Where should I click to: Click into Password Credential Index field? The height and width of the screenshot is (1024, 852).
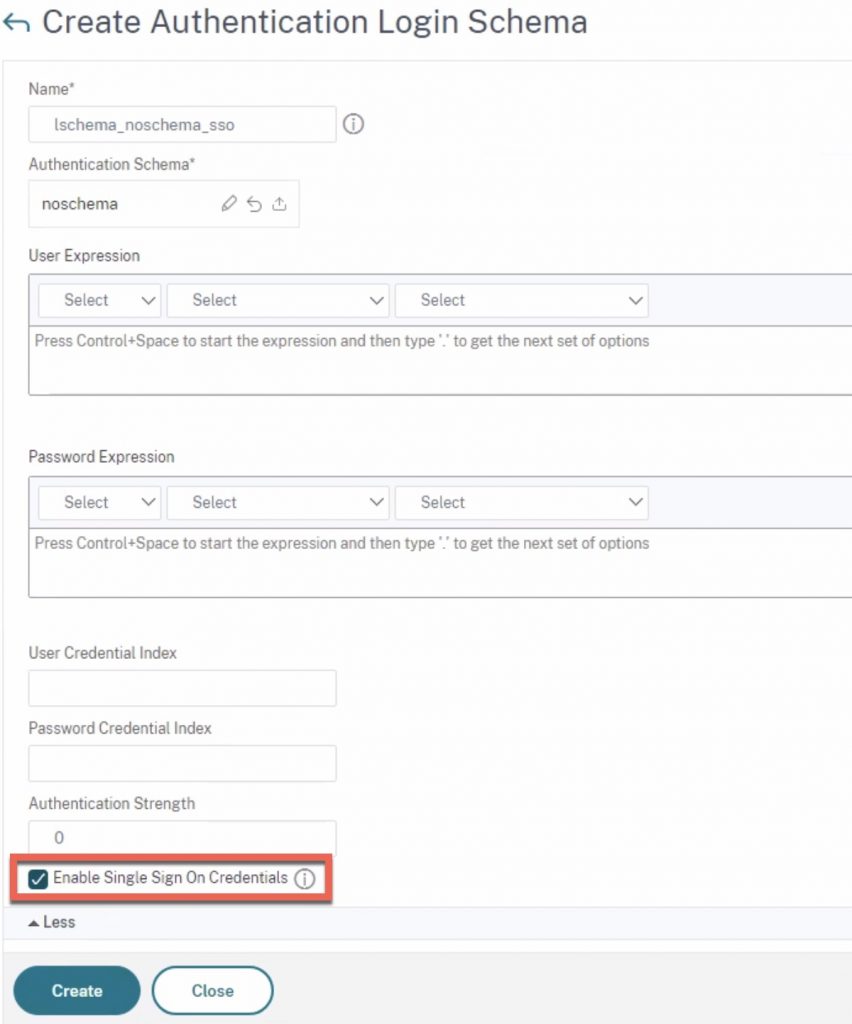pos(182,763)
